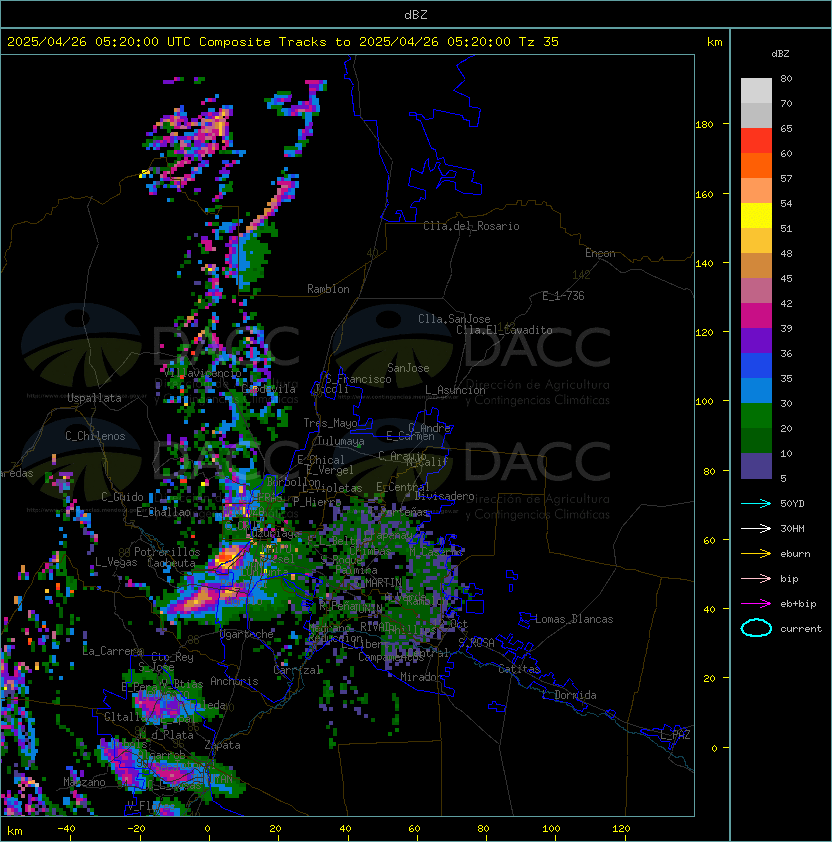
Task: Click the 'Clla.El_Cavadito' map label
Action: tap(504, 330)
